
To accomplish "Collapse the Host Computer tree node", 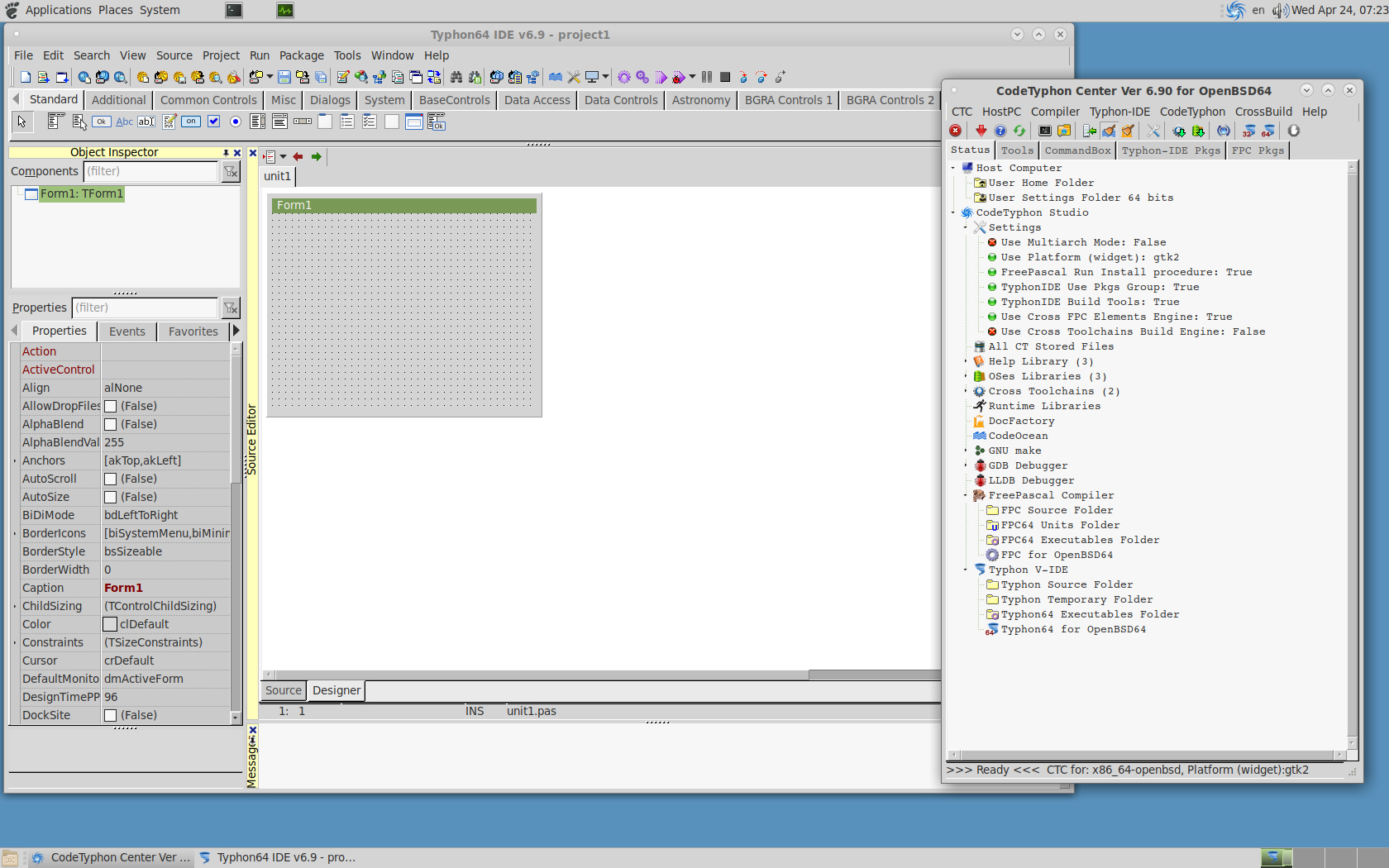I will click(x=953, y=168).
